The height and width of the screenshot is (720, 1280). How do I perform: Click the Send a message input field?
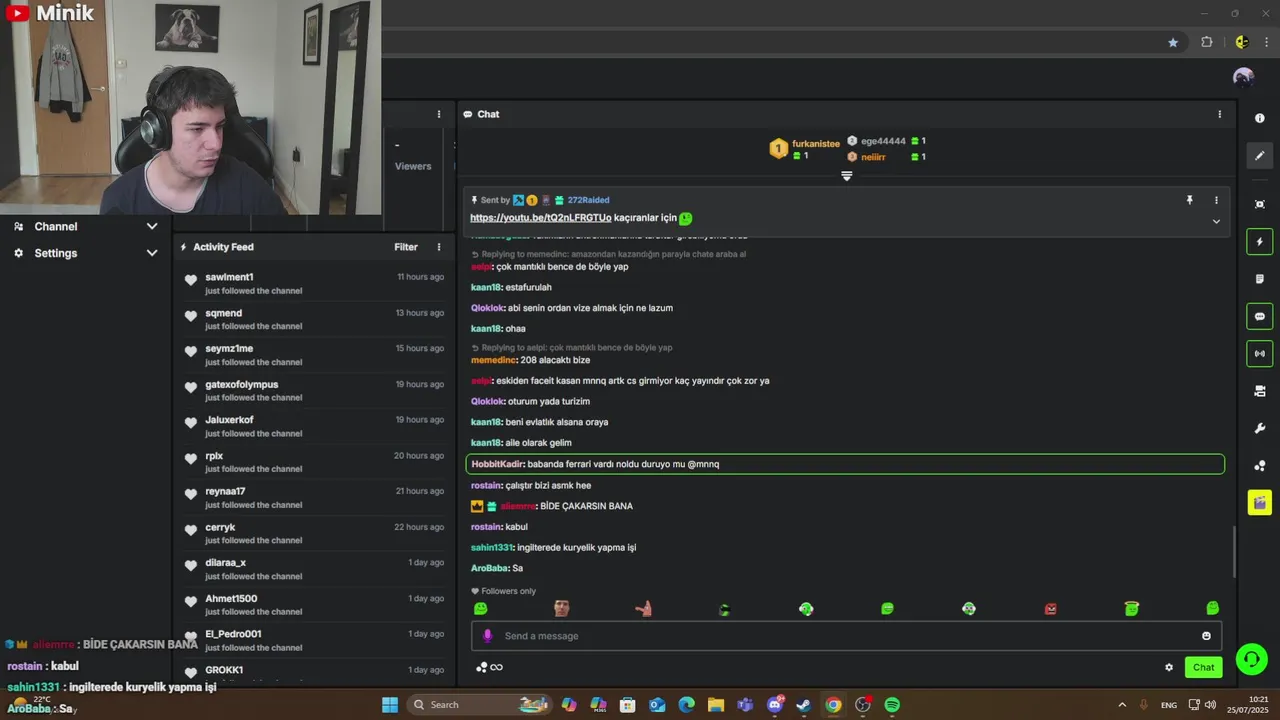(845, 636)
